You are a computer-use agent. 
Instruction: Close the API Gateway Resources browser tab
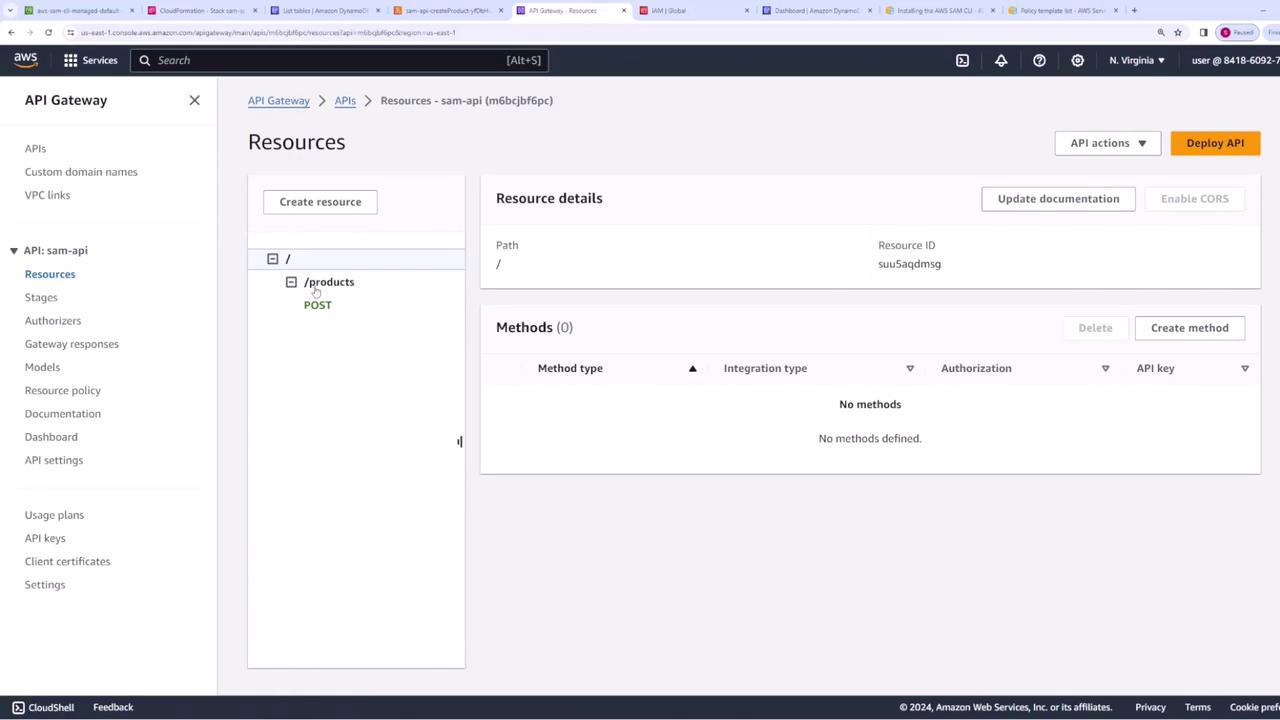coord(624,10)
